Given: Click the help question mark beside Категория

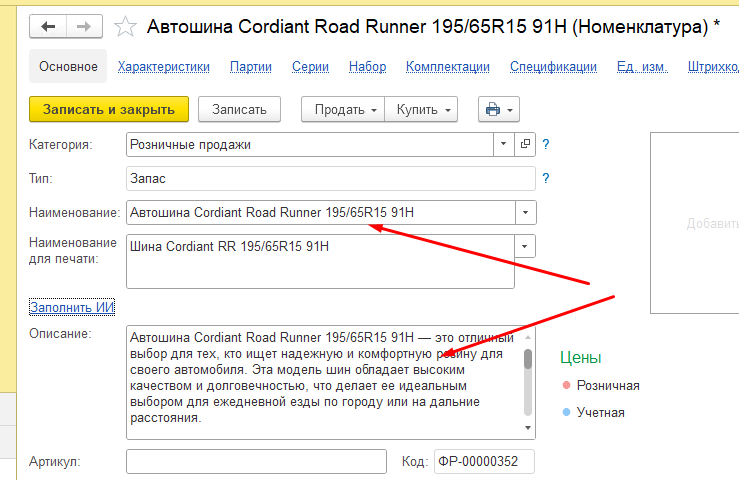Looking at the screenshot, I should tap(546, 145).
